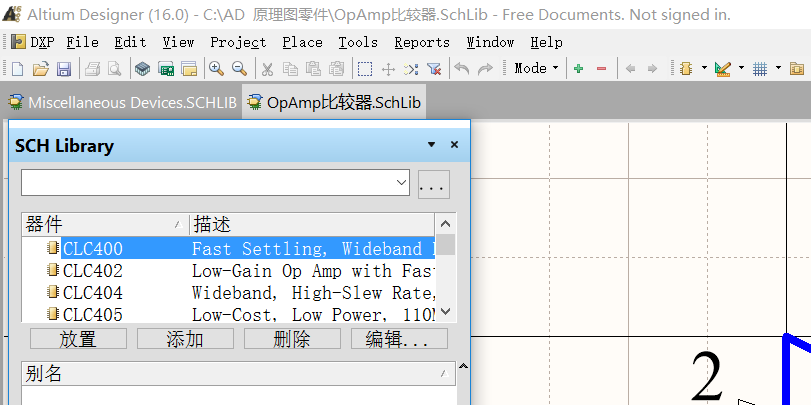Click the Deselect All toolbar icon

pyautogui.click(x=411, y=69)
